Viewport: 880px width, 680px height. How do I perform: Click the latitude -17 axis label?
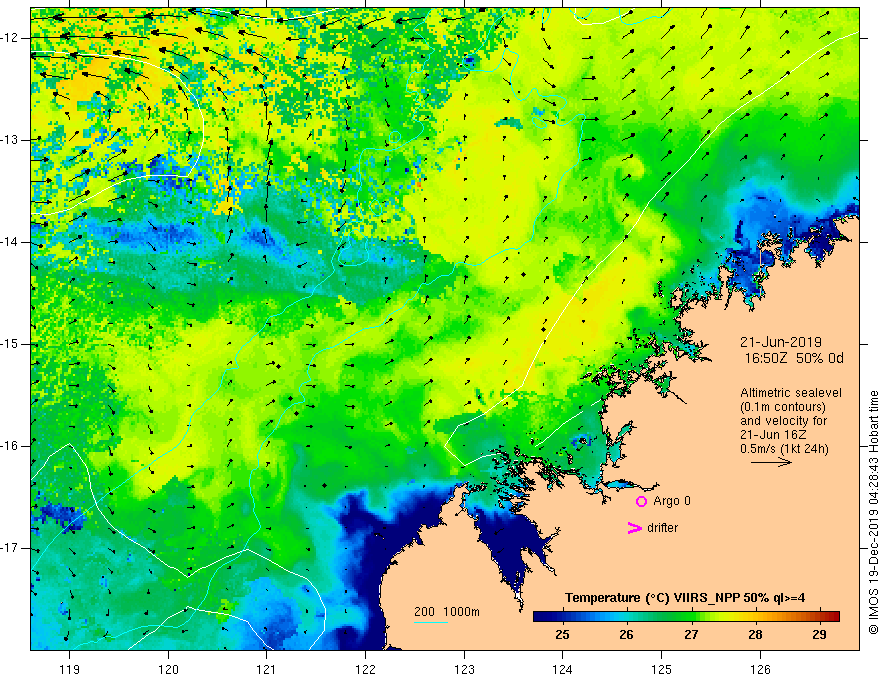click(11, 548)
